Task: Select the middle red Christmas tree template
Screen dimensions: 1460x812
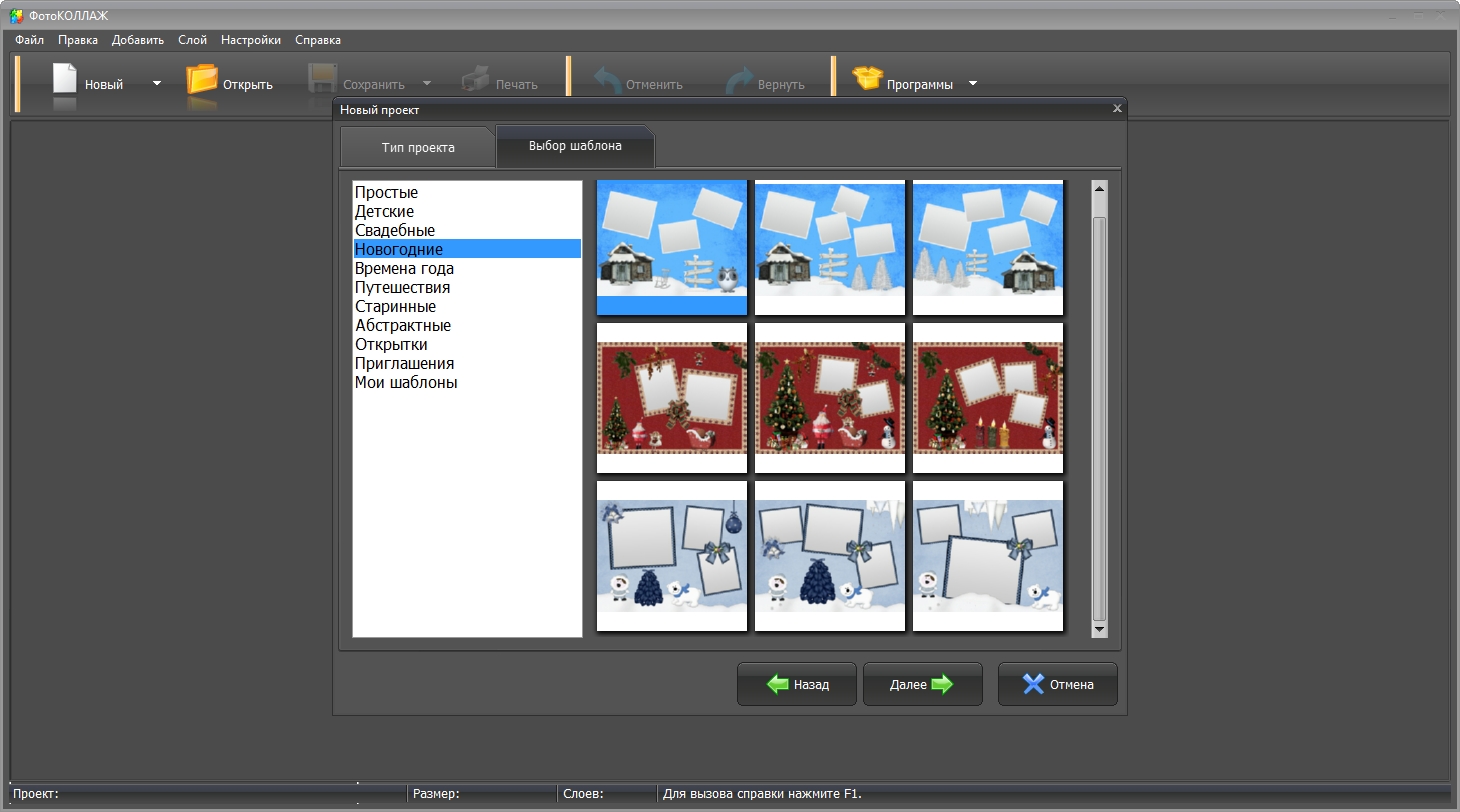Action: (x=830, y=398)
